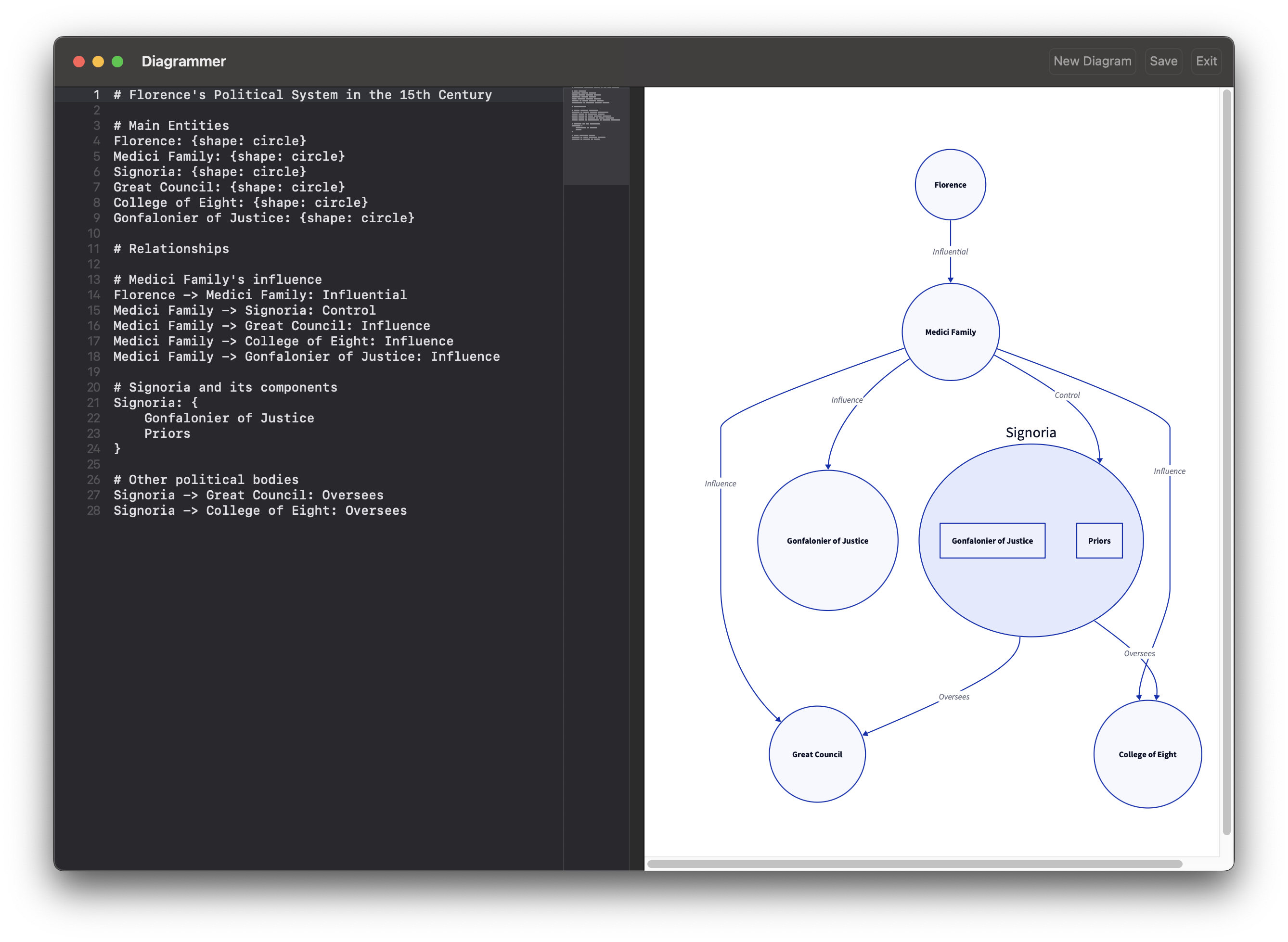Click line 'Signoria -> Great Council: Oversees'
This screenshot has width=1288, height=942.
point(249,495)
